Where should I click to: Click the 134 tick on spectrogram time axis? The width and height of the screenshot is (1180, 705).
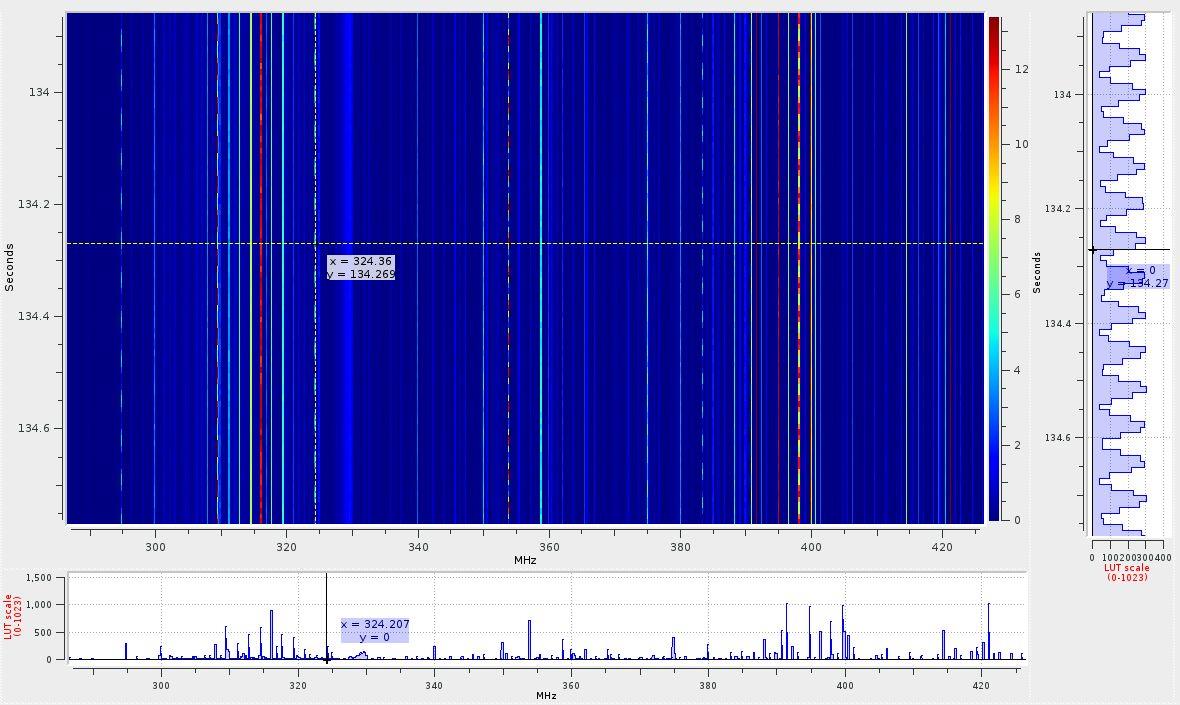(39, 92)
